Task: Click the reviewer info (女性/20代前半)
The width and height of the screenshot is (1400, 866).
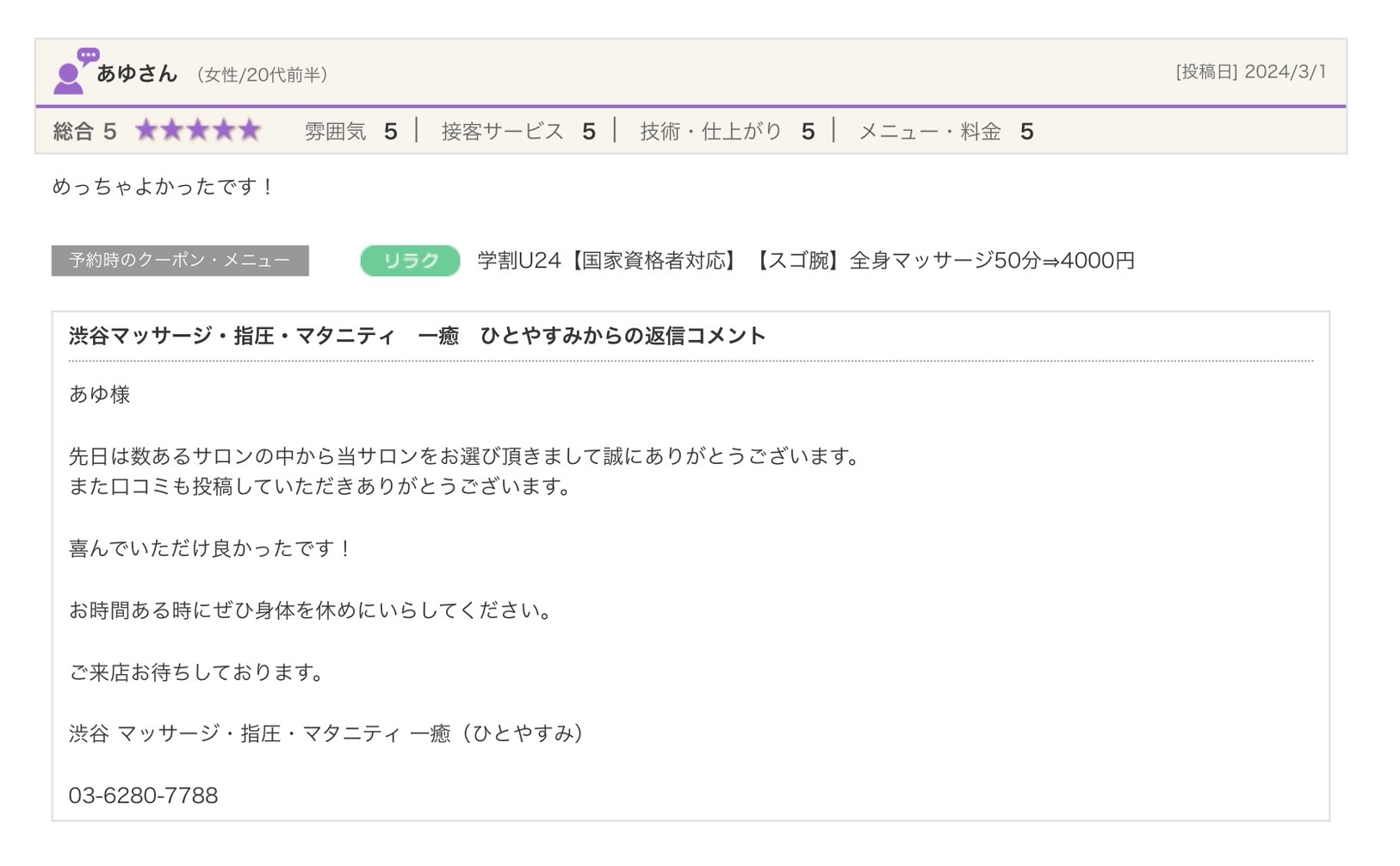Action: tap(262, 76)
